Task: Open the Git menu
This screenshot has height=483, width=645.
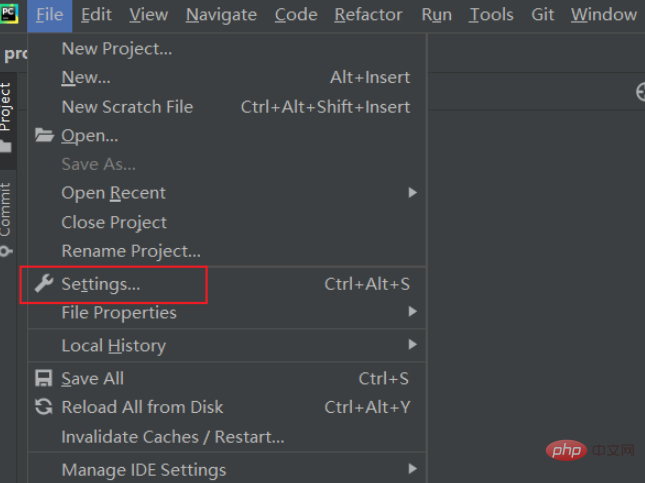Action: [x=543, y=14]
